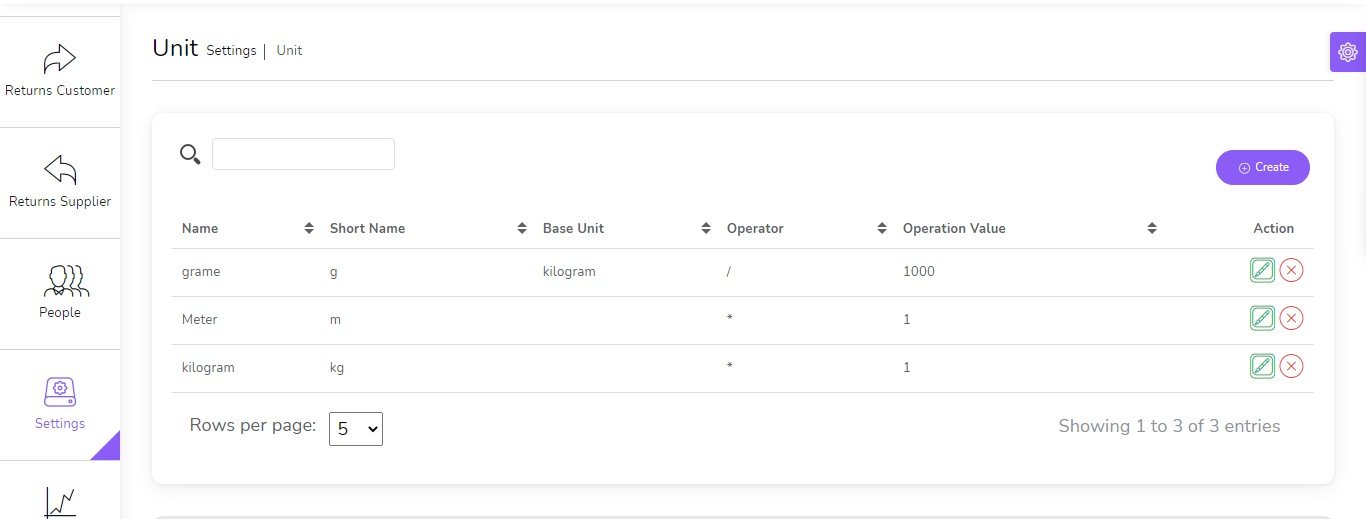Sort by Short Name column arrows
This screenshot has width=1366, height=519.
click(522, 228)
